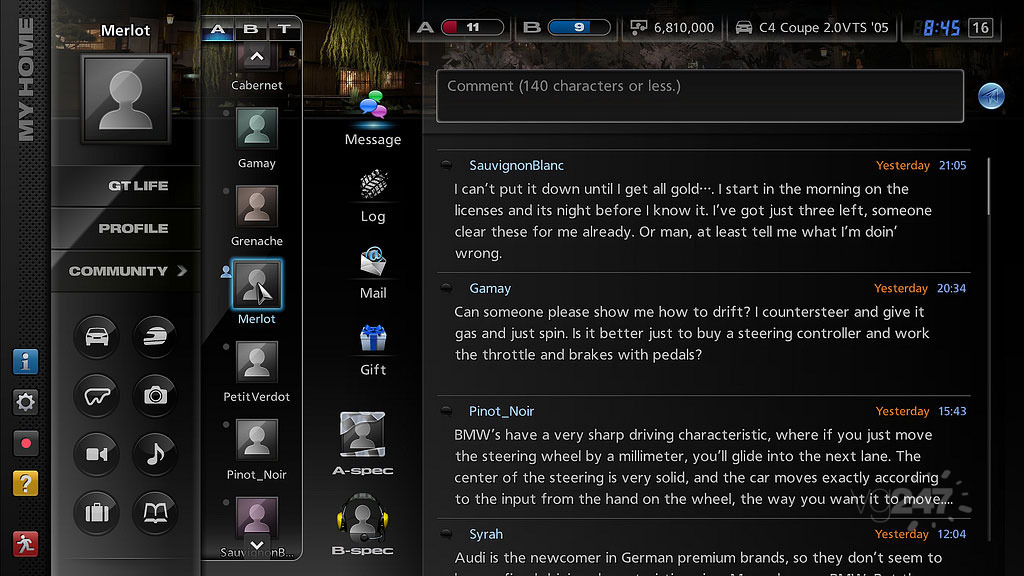Screen dimensions: 1024x576
Task: Open SauvignonBlanc's username link
Action: pyautogui.click(x=516, y=166)
